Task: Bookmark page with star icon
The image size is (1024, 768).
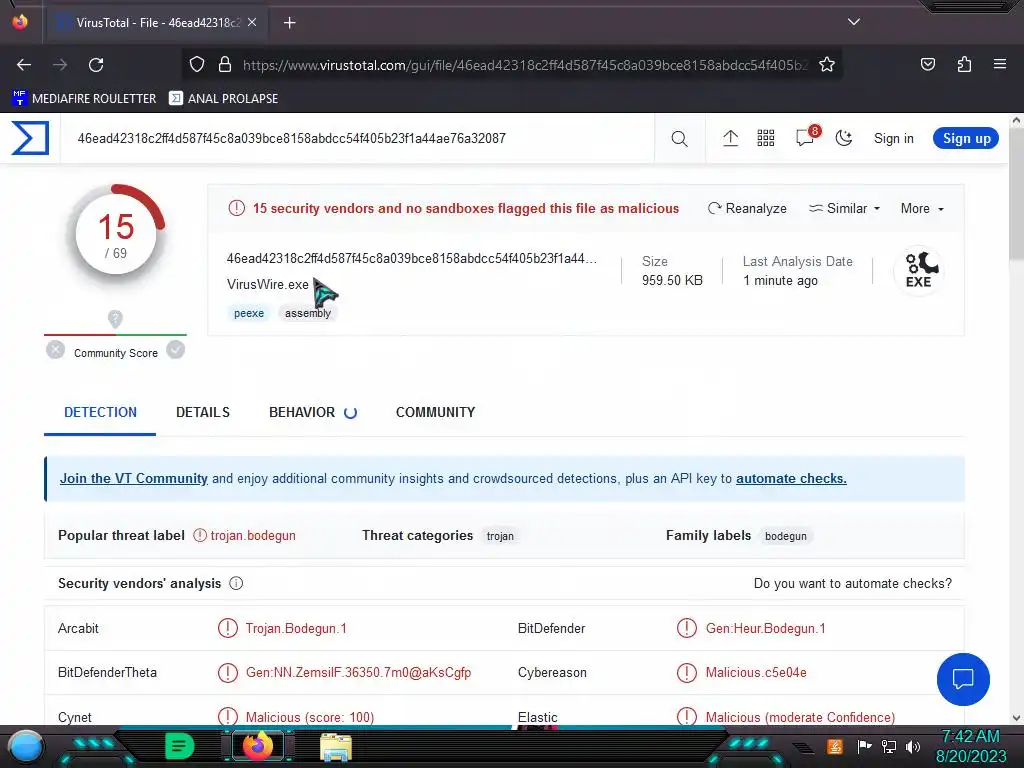Action: tap(827, 65)
